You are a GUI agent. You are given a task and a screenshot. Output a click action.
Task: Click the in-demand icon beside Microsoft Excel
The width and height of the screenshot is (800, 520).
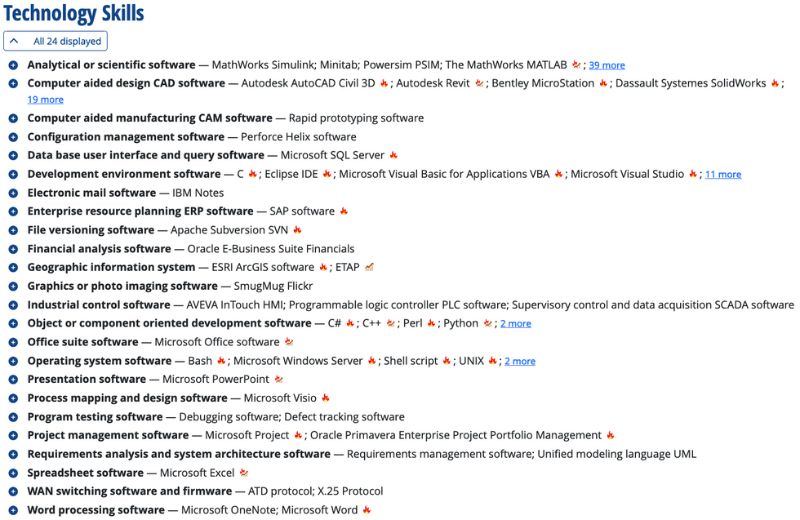pos(244,472)
